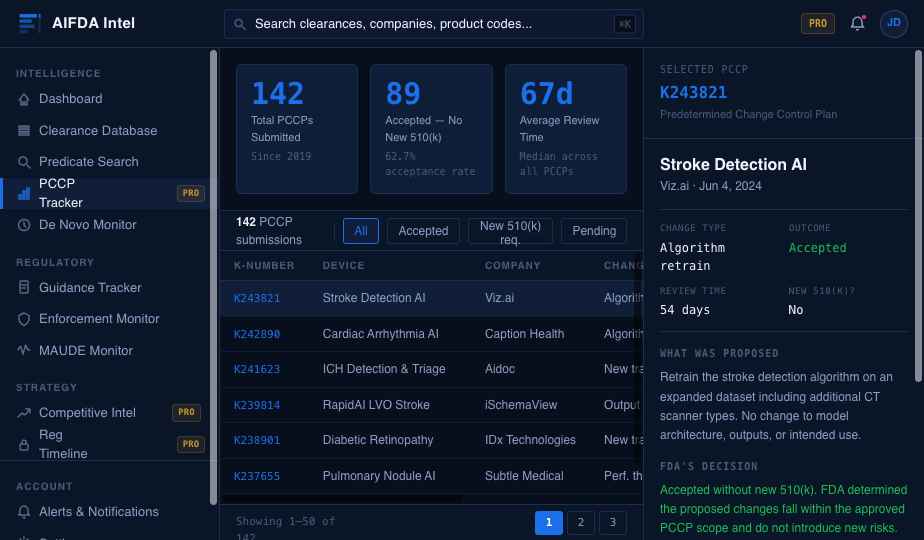Viewport: 924px width, 540px height.
Task: Click the Predicate Search magnifier icon
Action: click(x=24, y=162)
